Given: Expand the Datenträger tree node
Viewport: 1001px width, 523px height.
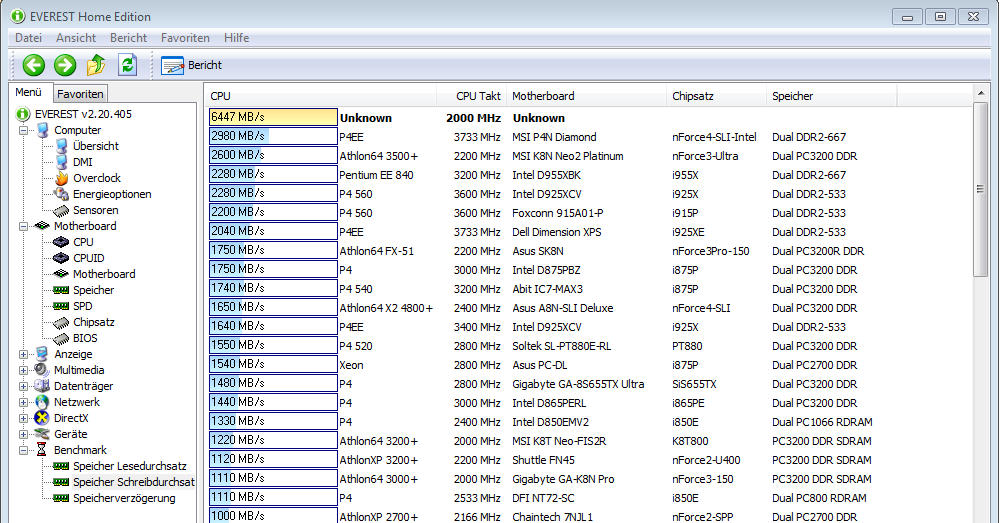Looking at the screenshot, I should [x=24, y=386].
